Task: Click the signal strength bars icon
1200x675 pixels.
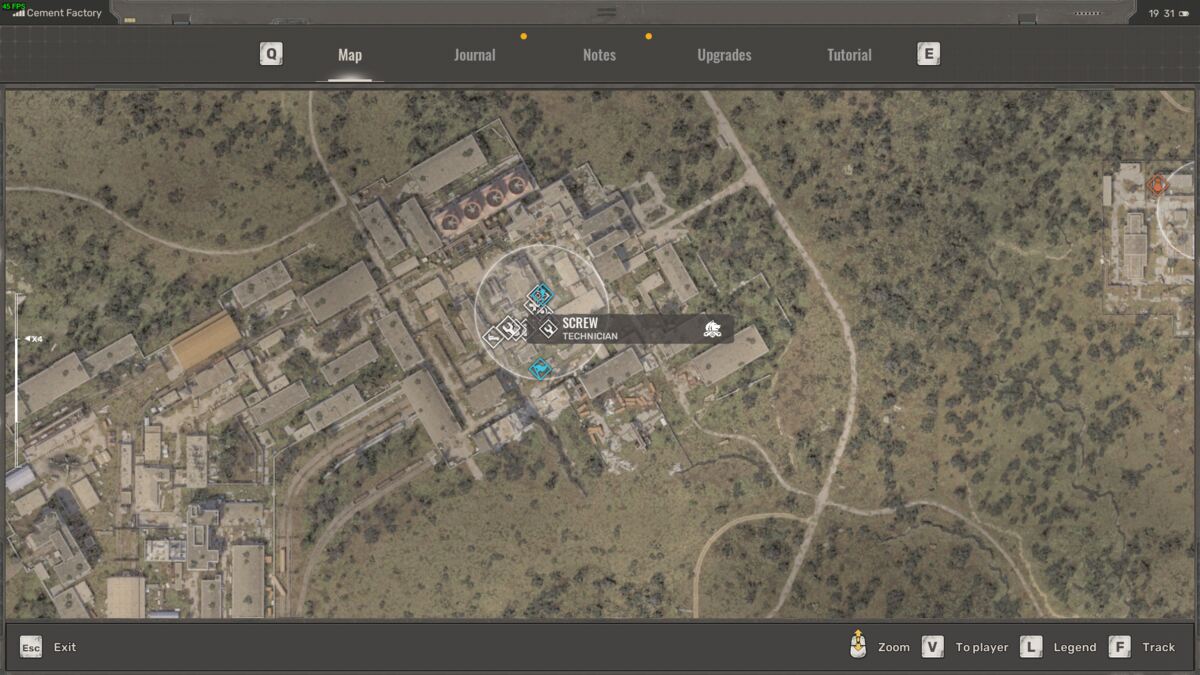Action: pyautogui.click(x=18, y=13)
